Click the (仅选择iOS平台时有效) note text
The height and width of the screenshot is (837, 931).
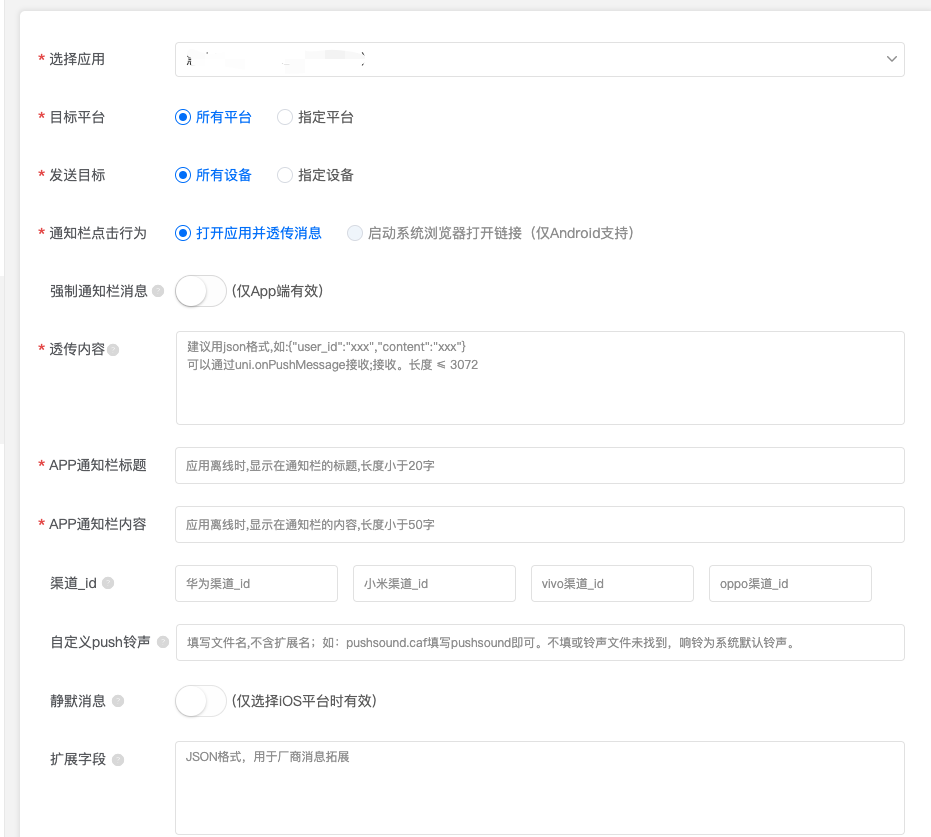(304, 701)
